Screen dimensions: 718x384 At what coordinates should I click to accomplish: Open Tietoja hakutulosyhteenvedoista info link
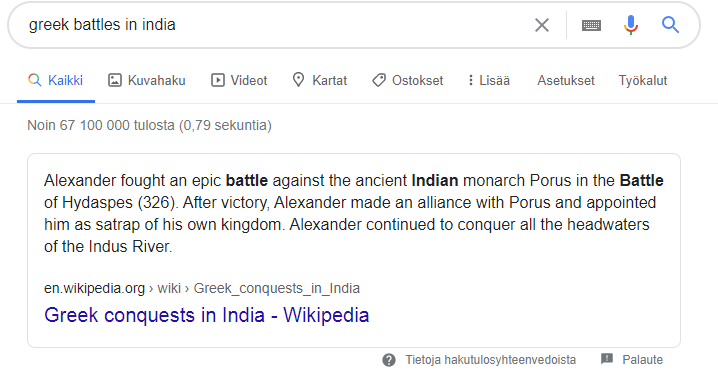click(490, 360)
